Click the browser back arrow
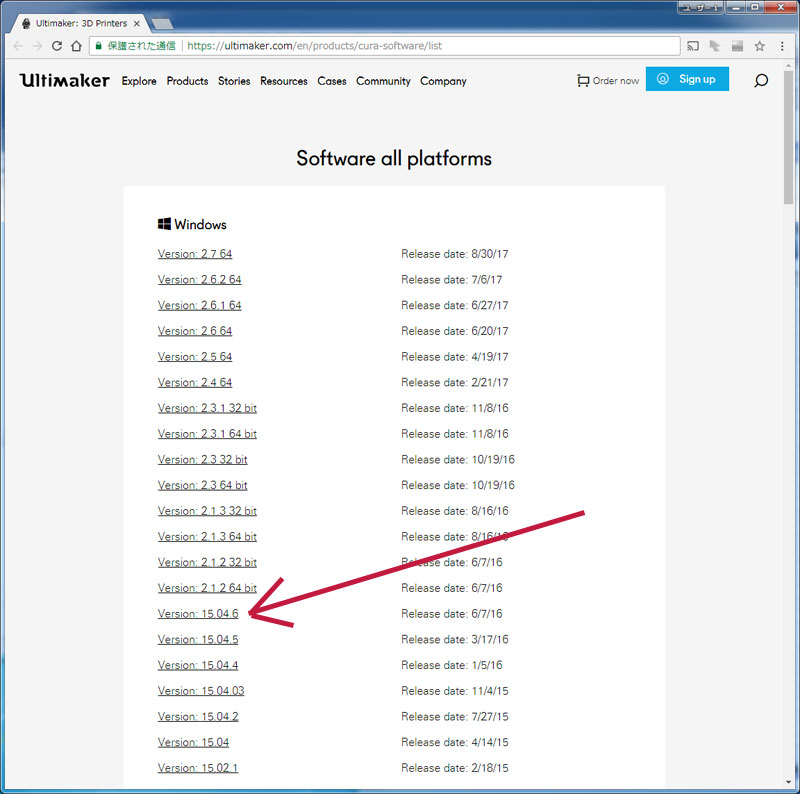The height and width of the screenshot is (794, 800). 18,46
